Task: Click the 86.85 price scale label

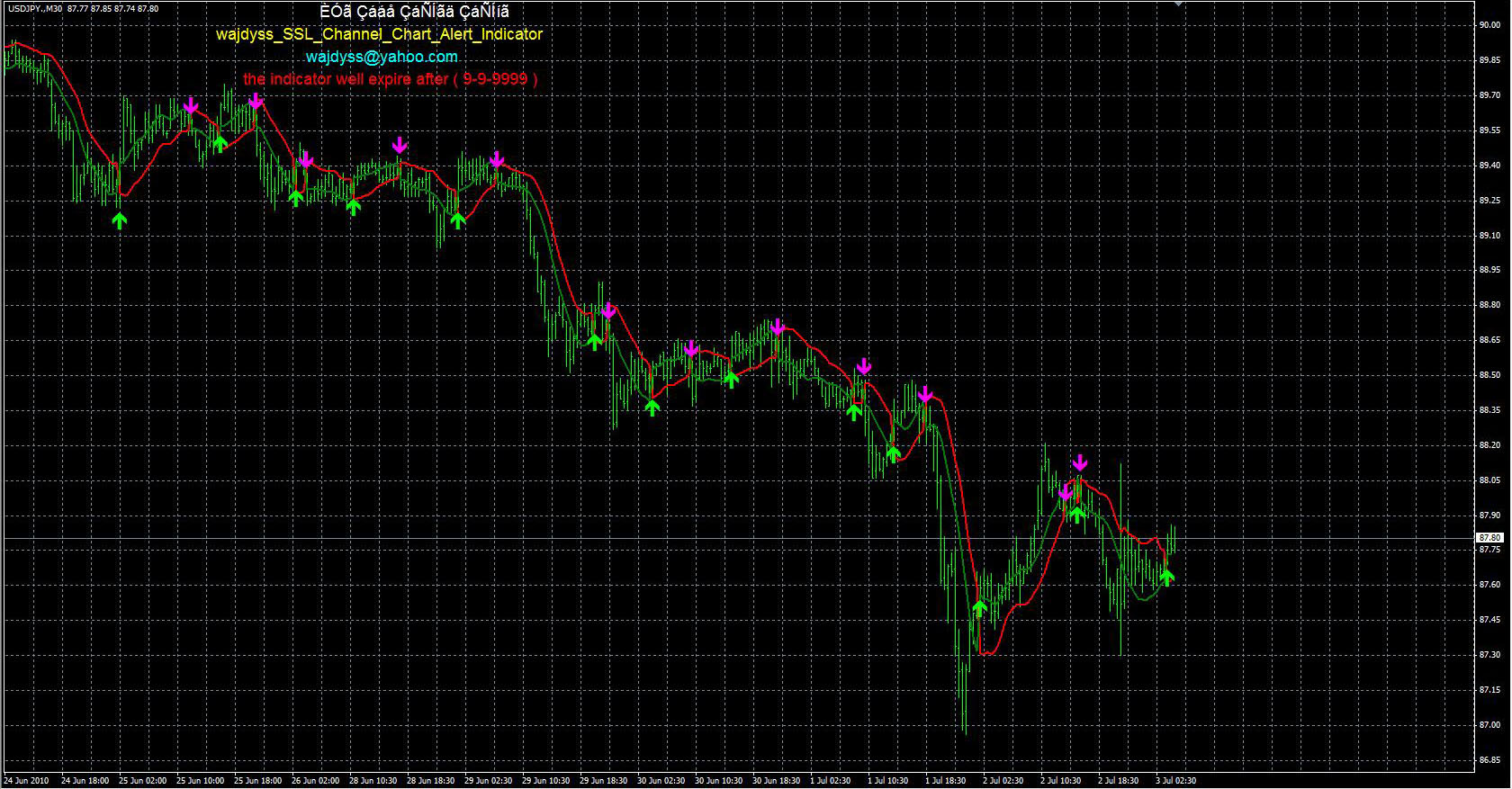Action: tap(1489, 760)
